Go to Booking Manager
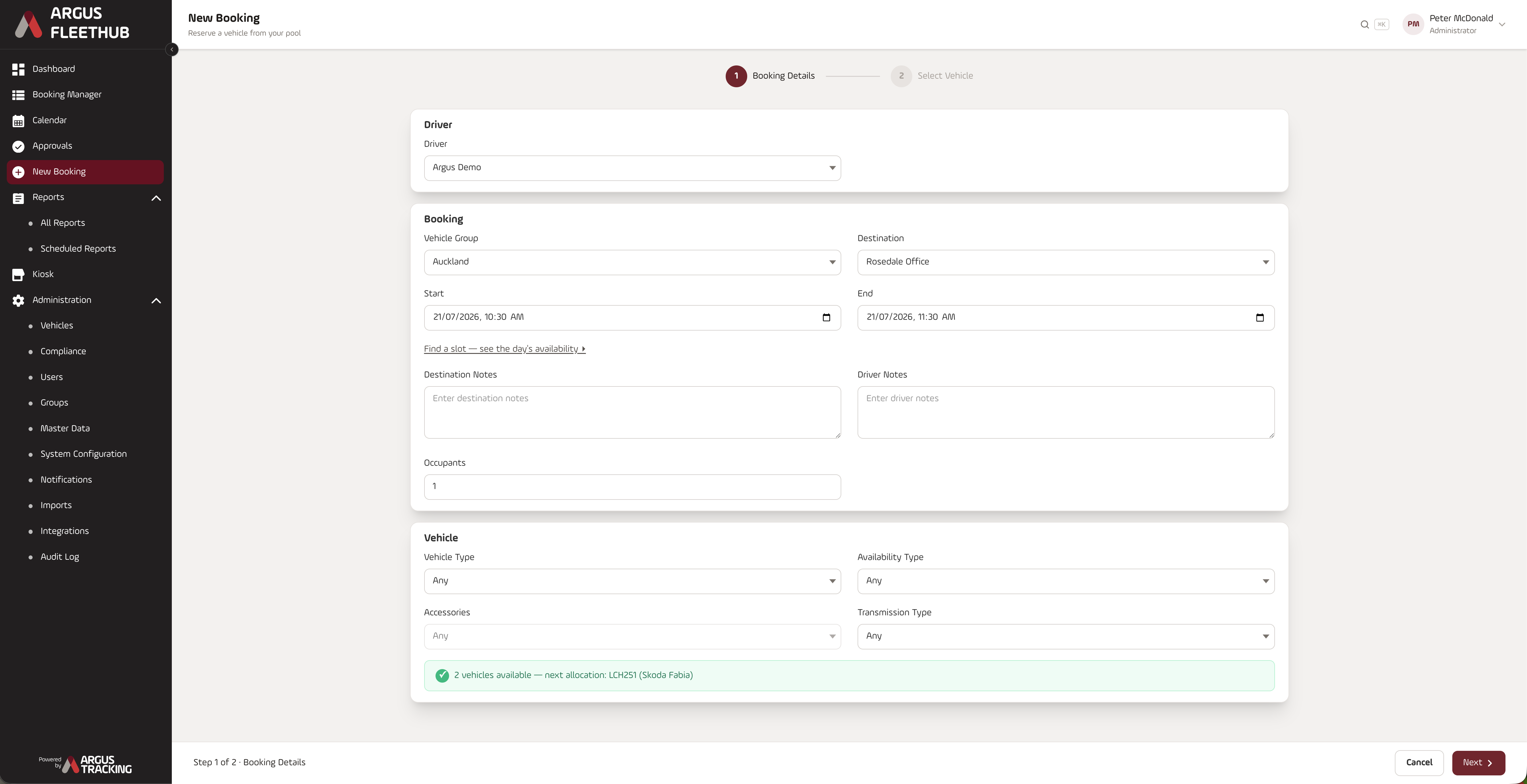Image resolution: width=1527 pixels, height=784 pixels. click(85, 95)
